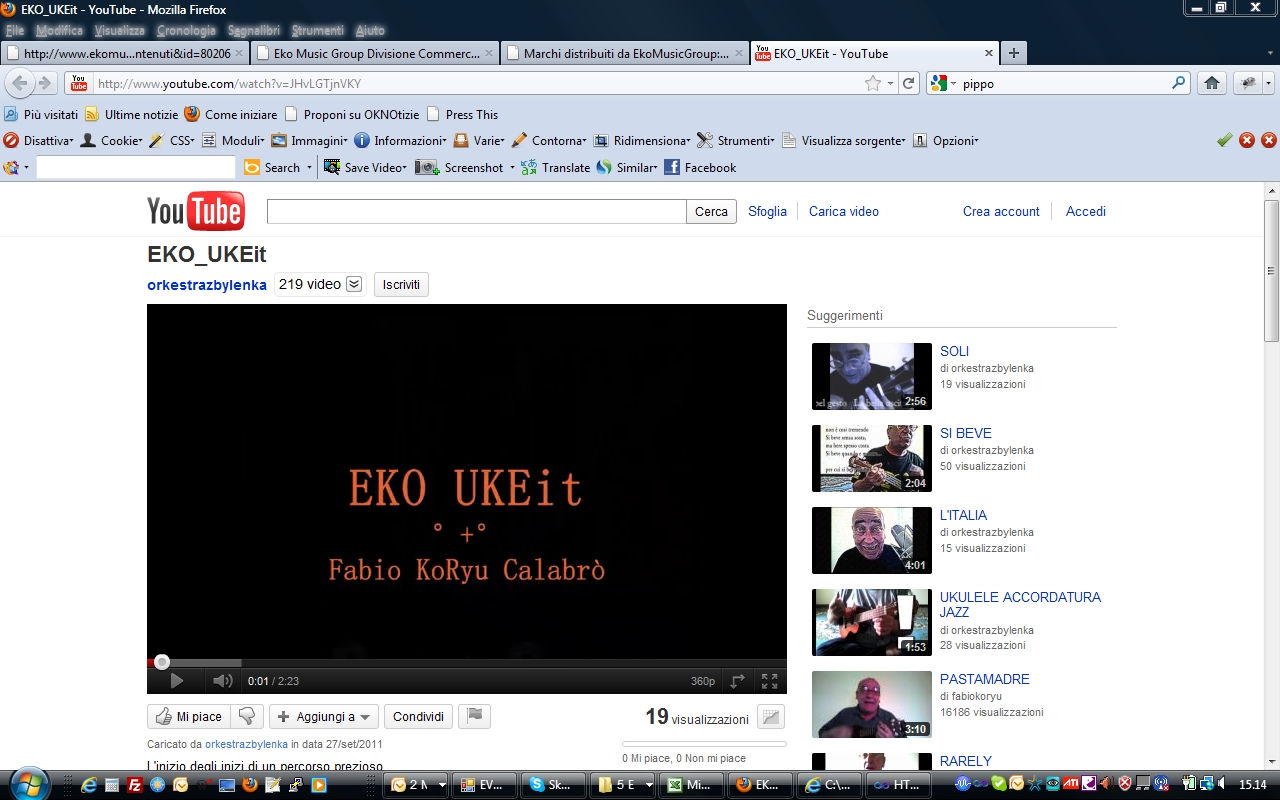Click the green checkmark validation icon
This screenshot has width=1280, height=800.
[x=1224, y=140]
